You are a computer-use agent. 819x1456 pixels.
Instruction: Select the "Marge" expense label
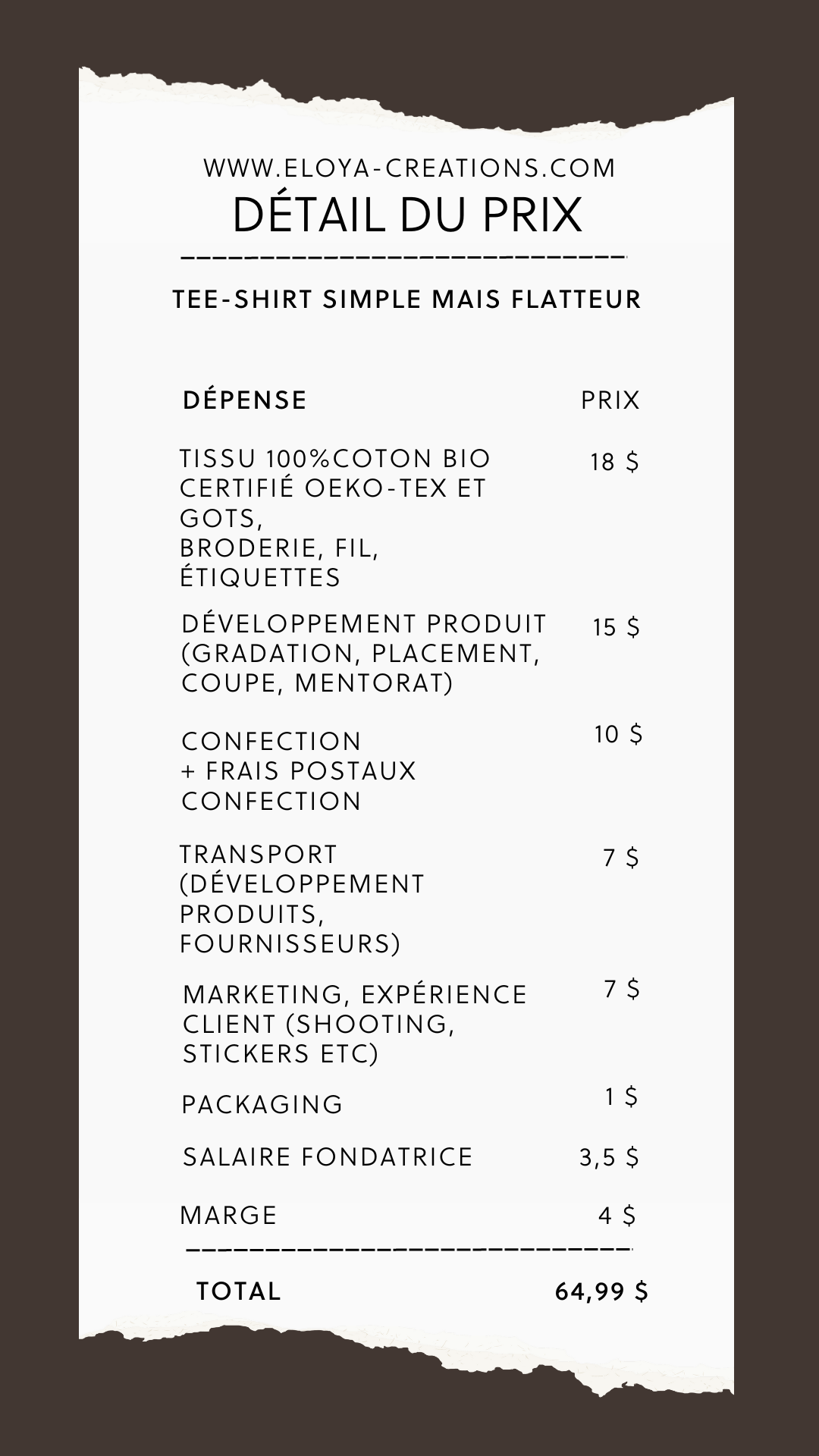[229, 1216]
